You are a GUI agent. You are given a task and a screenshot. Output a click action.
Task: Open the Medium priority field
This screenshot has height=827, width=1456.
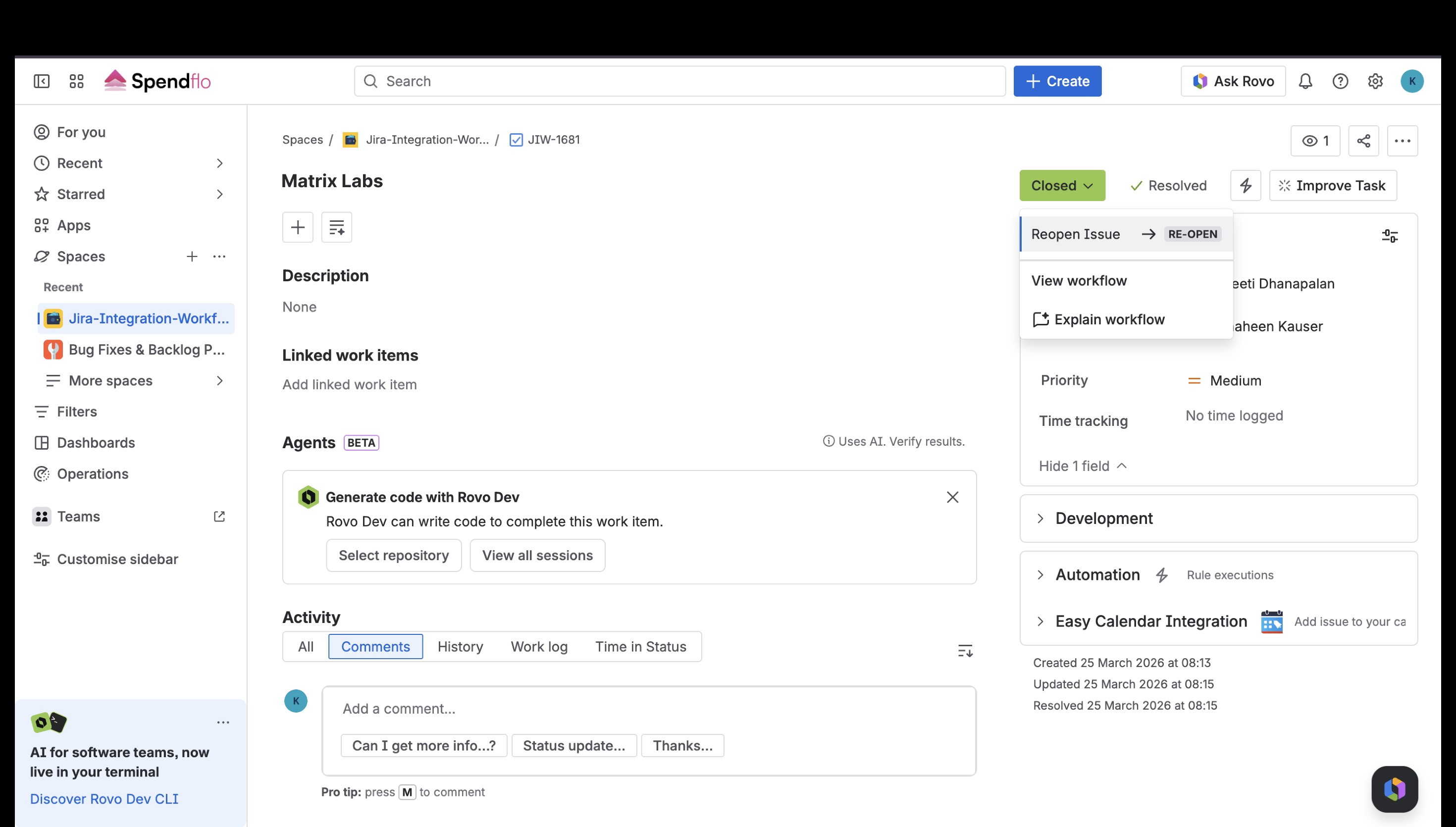coord(1224,380)
